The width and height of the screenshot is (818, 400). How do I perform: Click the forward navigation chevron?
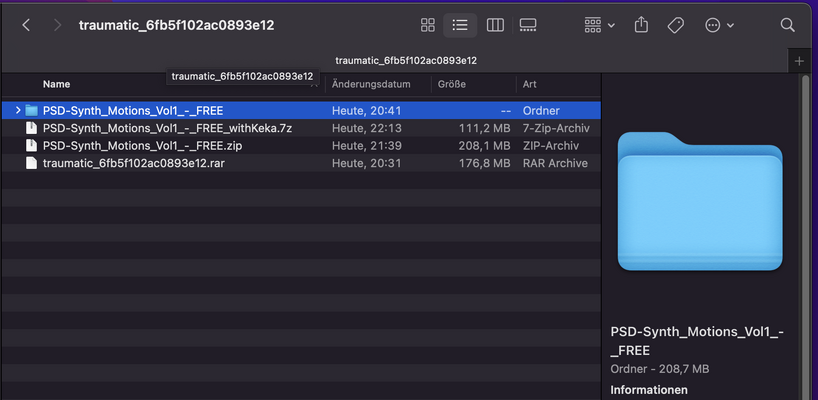tap(57, 25)
